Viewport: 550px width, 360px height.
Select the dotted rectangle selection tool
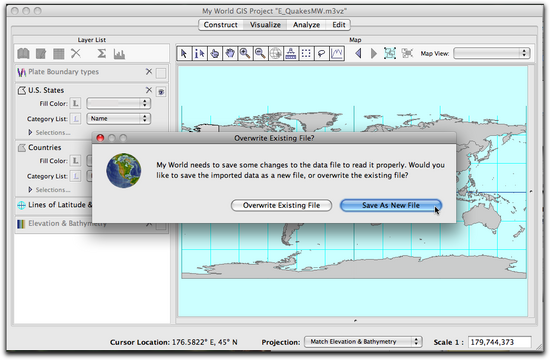pyautogui.click(x=306, y=54)
